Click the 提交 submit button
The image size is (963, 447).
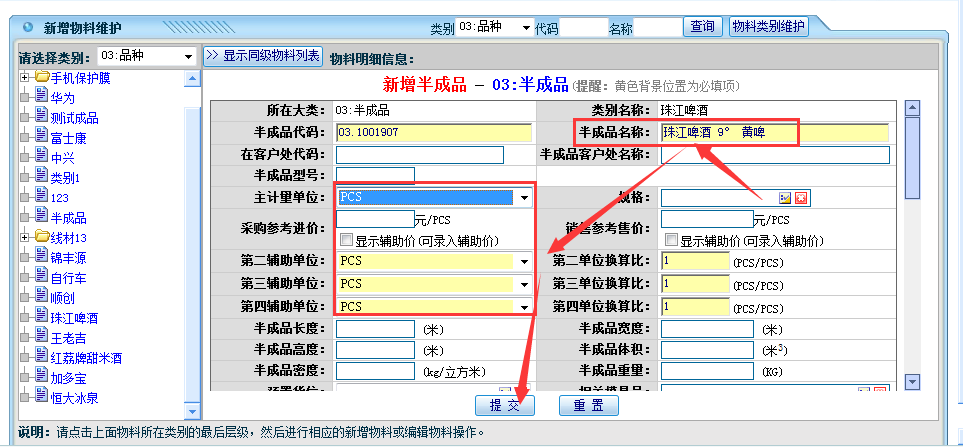tap(505, 405)
